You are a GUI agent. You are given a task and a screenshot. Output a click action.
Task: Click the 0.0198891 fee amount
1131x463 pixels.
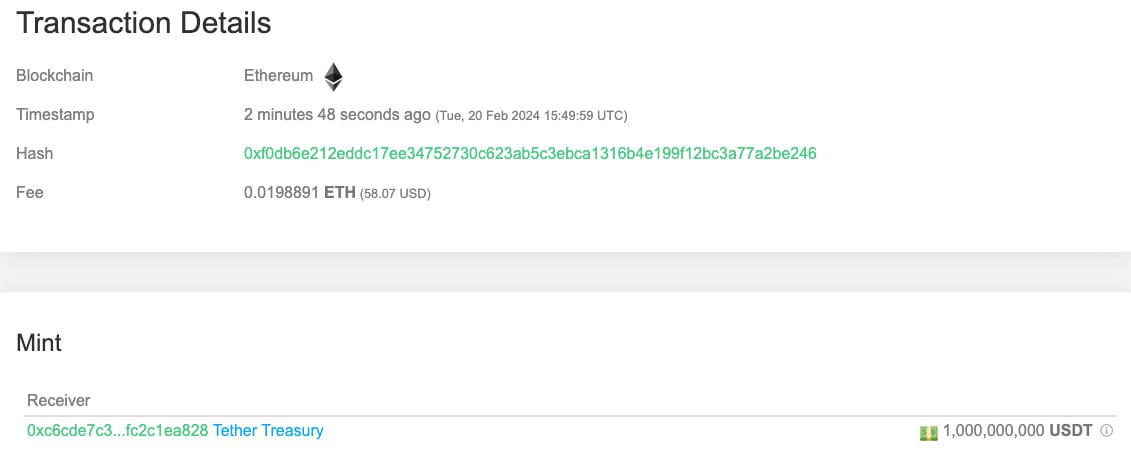tap(282, 192)
